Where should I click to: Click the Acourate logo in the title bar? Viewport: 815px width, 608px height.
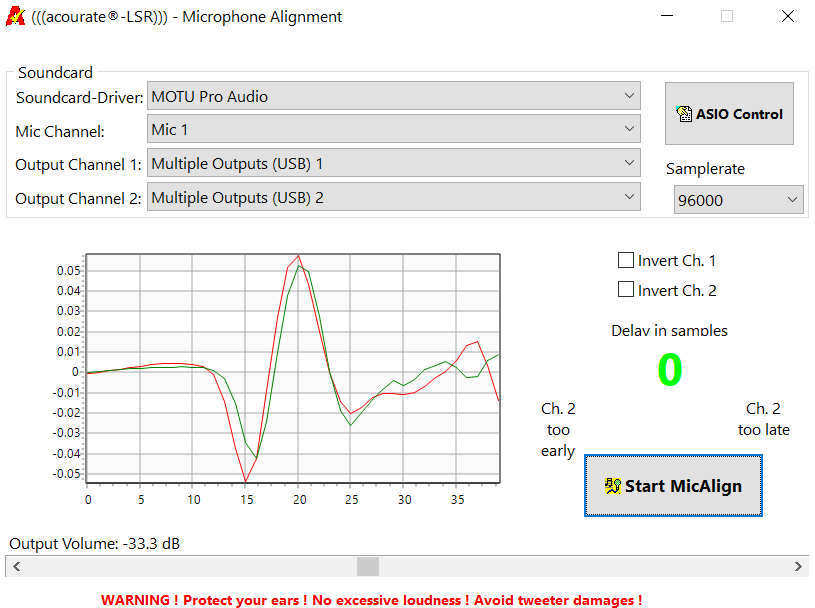pyautogui.click(x=14, y=16)
